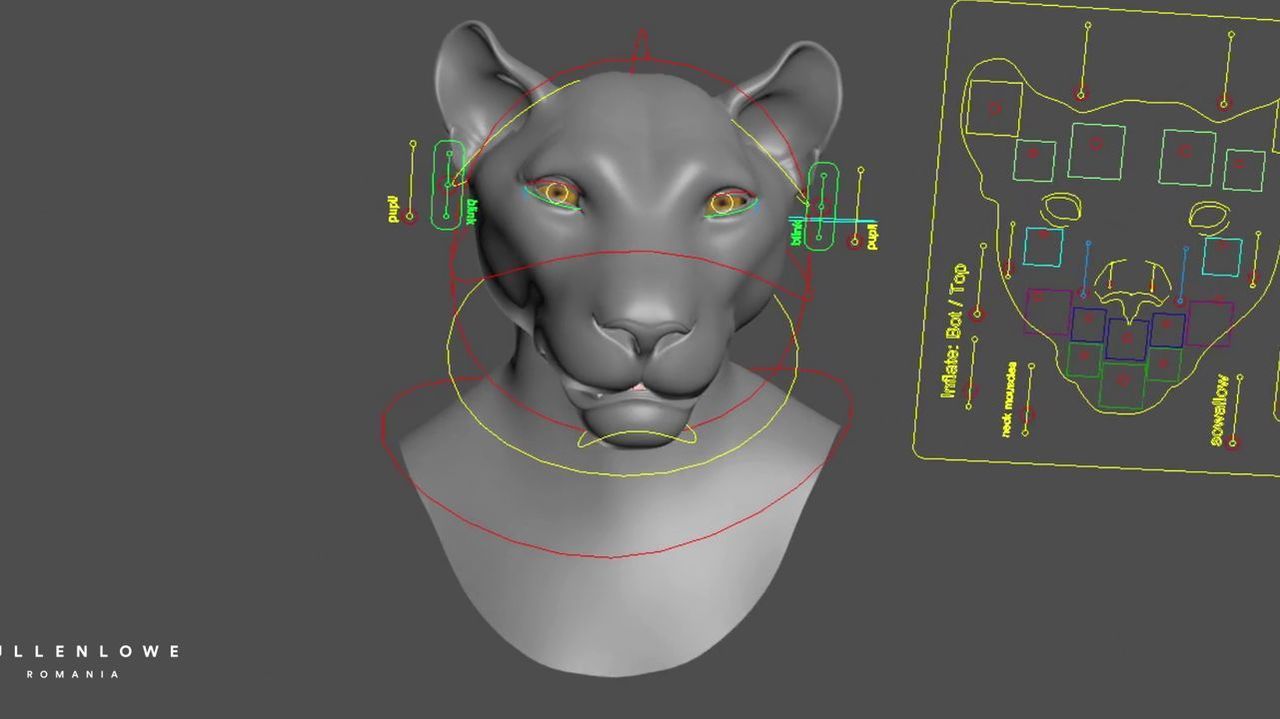Screen dimensions: 1280x719
Task: Select the top-right ear slider handle in panel
Action: point(1224,102)
